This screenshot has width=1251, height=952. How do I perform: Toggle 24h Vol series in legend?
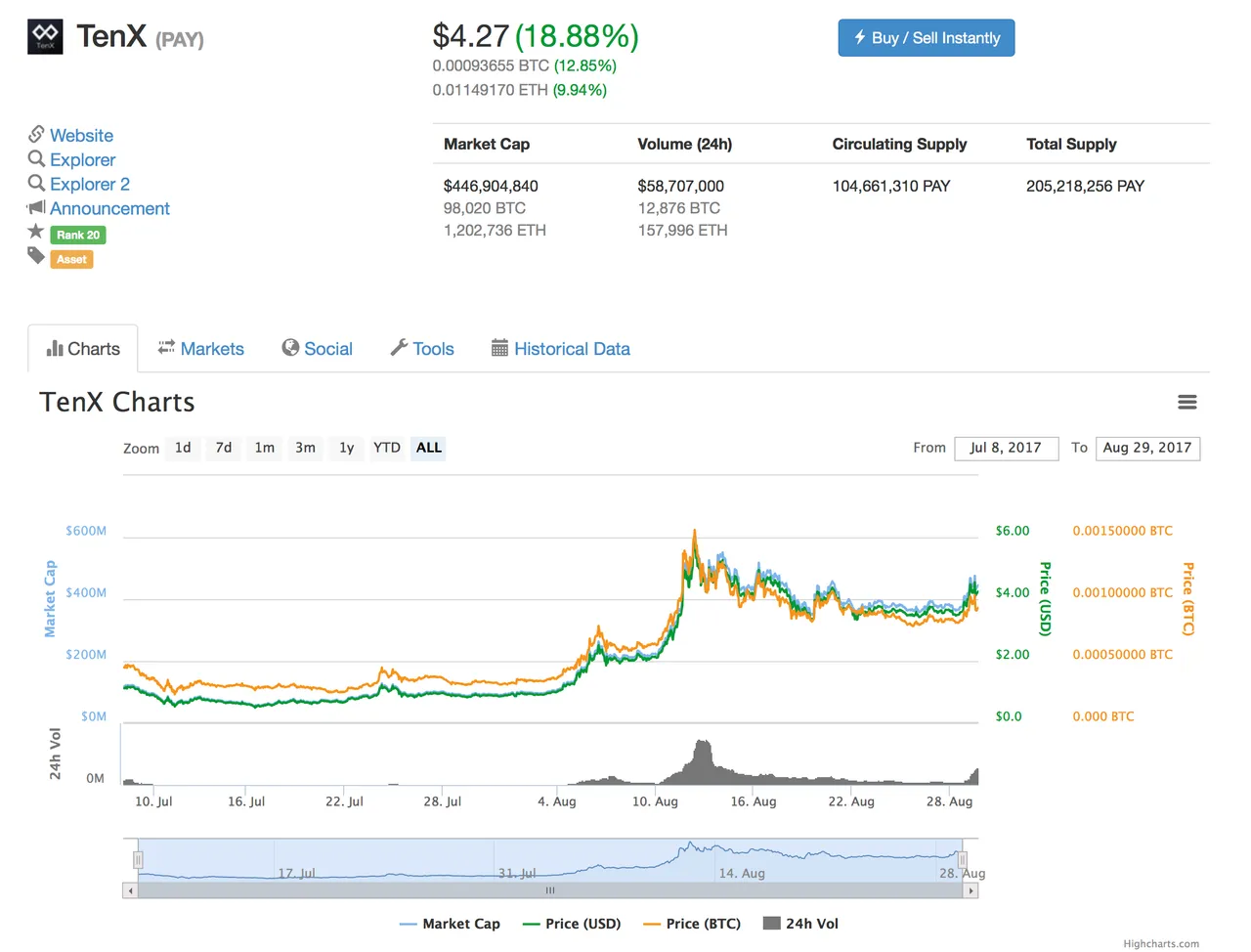pyautogui.click(x=800, y=924)
